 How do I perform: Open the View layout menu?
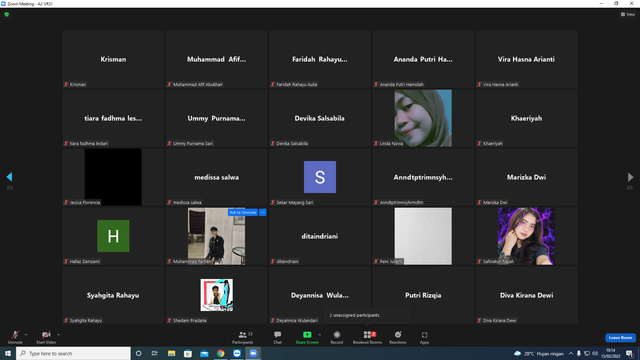[628, 14]
